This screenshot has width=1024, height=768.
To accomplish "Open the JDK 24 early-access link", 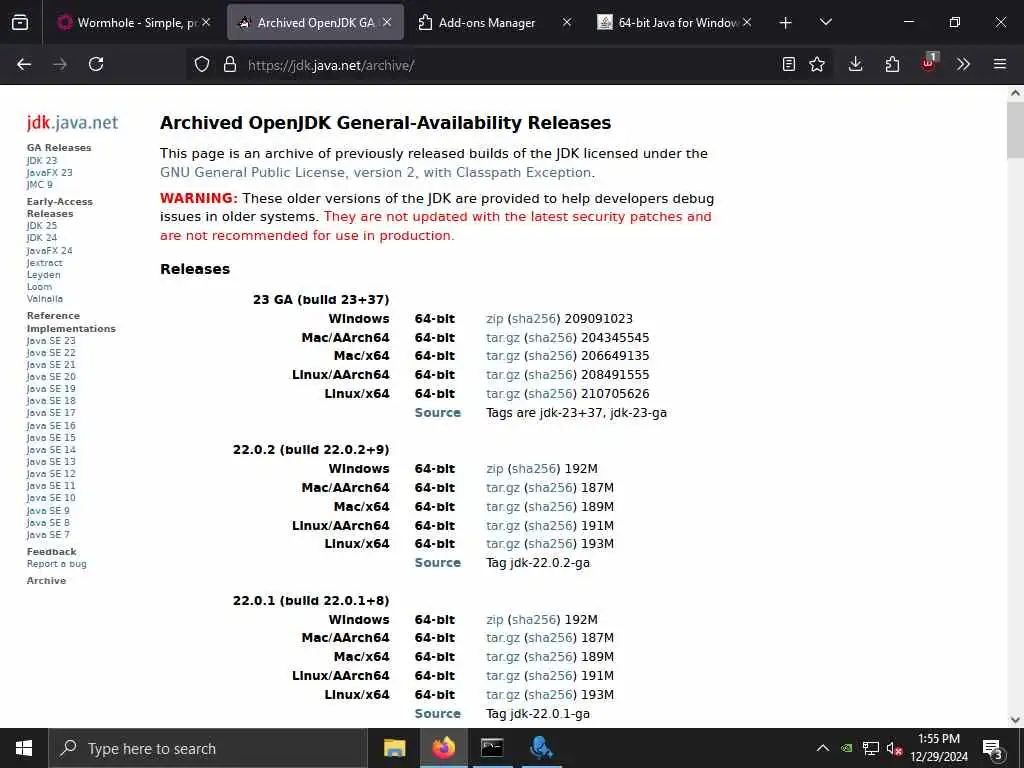I will coord(42,238).
